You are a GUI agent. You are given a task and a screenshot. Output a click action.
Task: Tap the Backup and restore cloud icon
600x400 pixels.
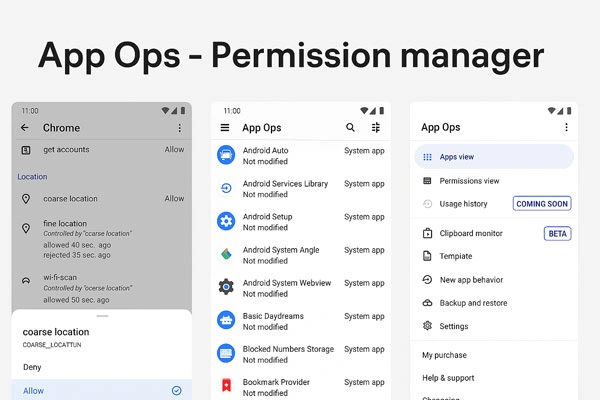427,303
